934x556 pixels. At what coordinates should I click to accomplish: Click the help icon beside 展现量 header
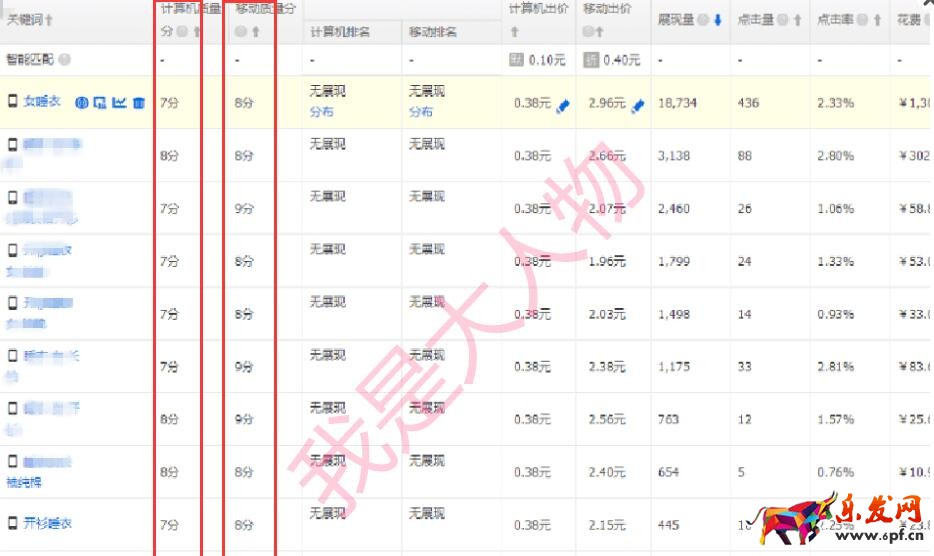pos(703,20)
